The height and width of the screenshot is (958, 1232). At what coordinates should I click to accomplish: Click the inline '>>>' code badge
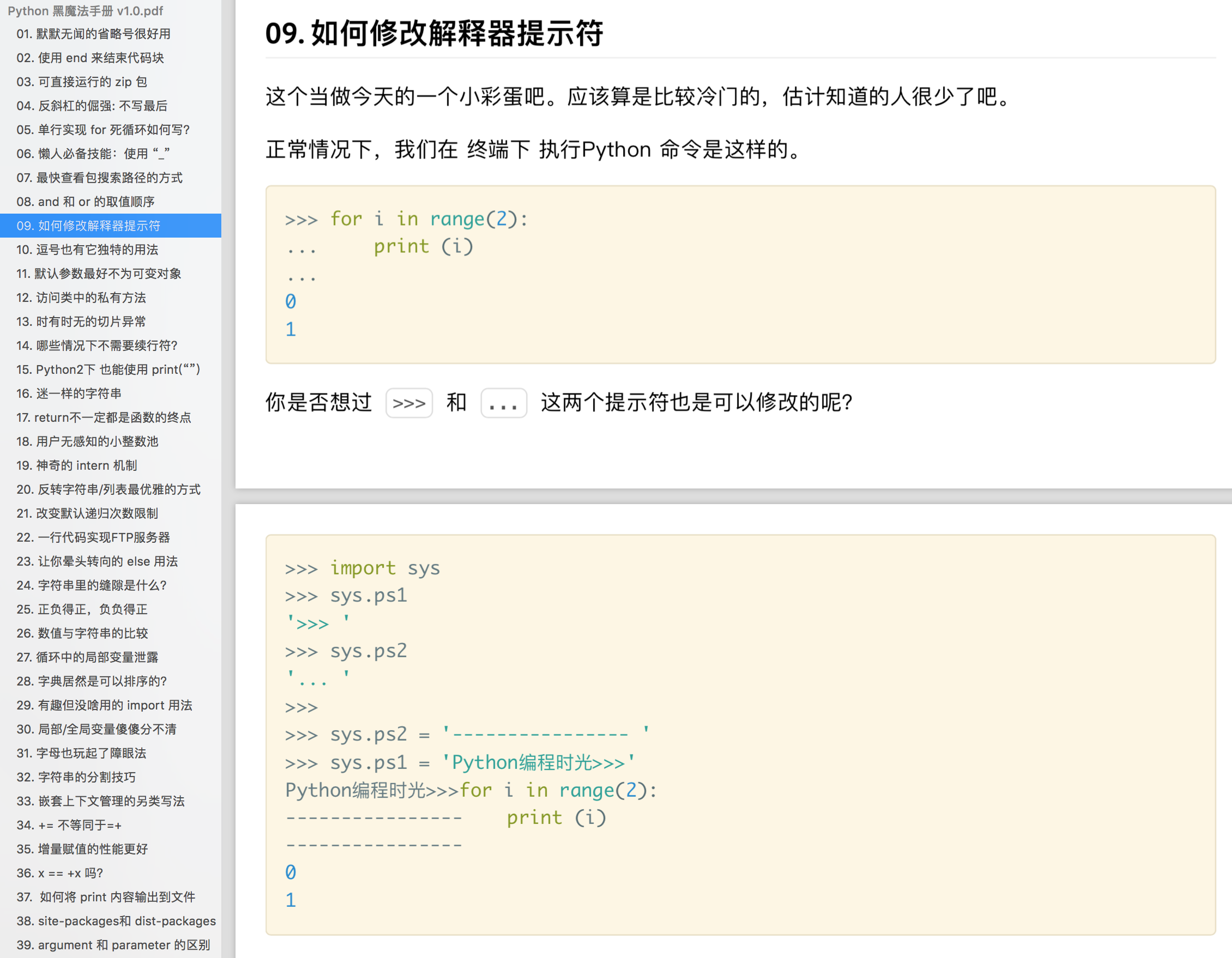(409, 403)
